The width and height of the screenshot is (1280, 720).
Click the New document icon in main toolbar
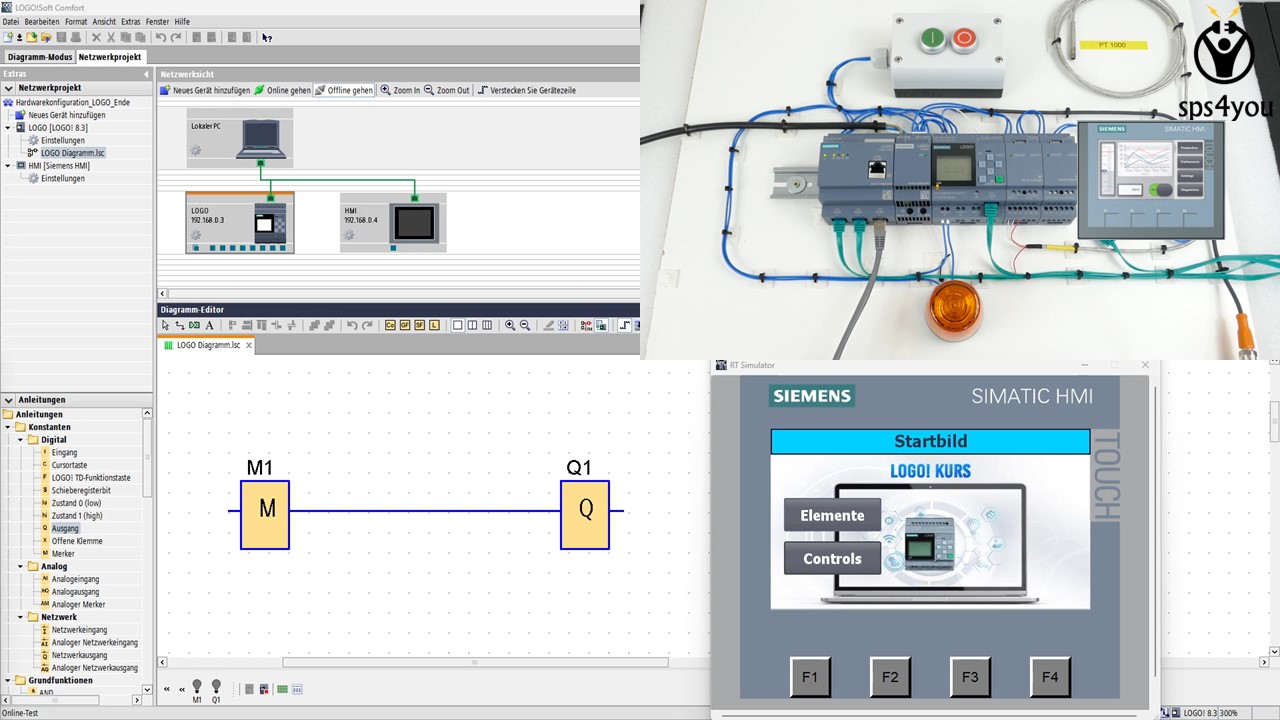(x=7, y=37)
